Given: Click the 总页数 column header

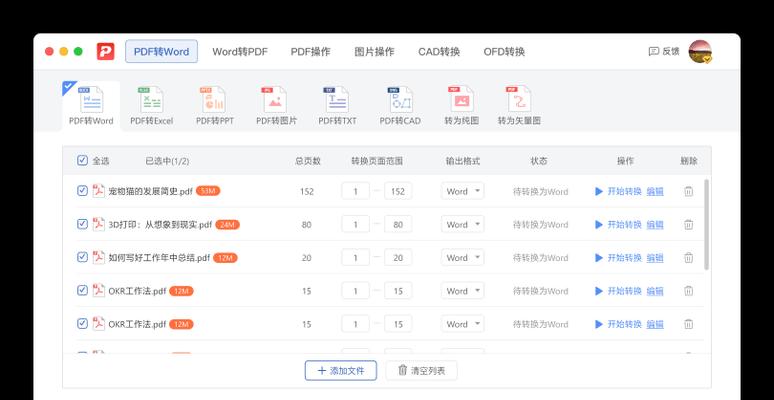Looking at the screenshot, I should coord(308,161).
